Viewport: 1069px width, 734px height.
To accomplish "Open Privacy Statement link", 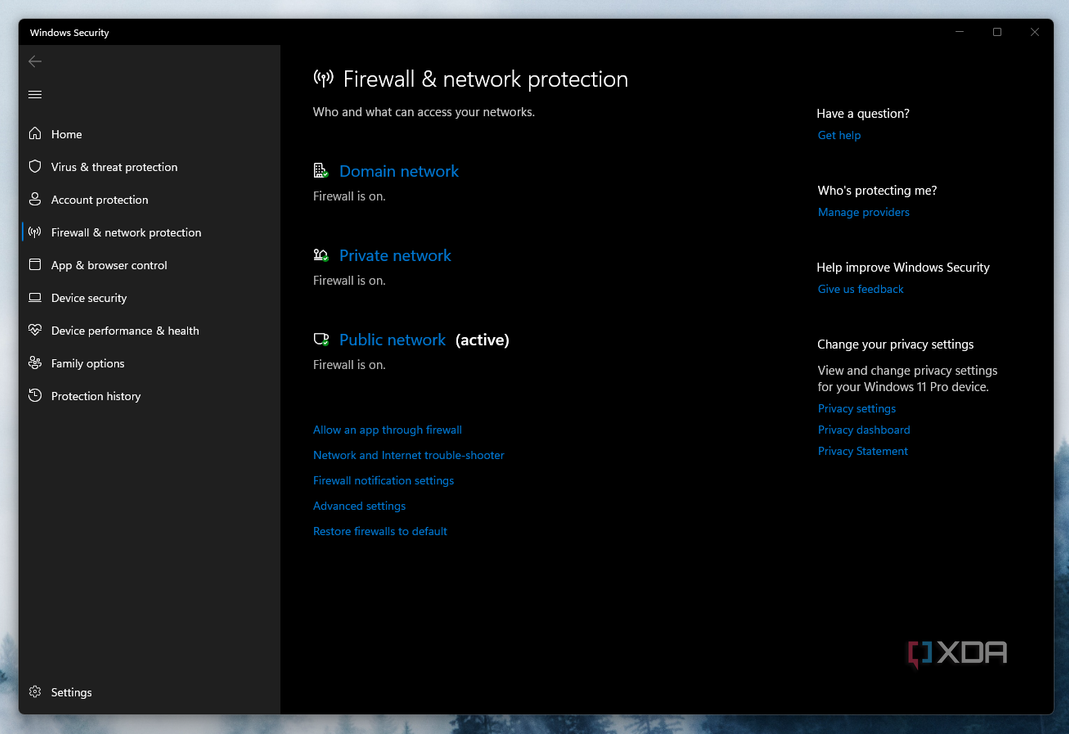I will click(x=862, y=450).
